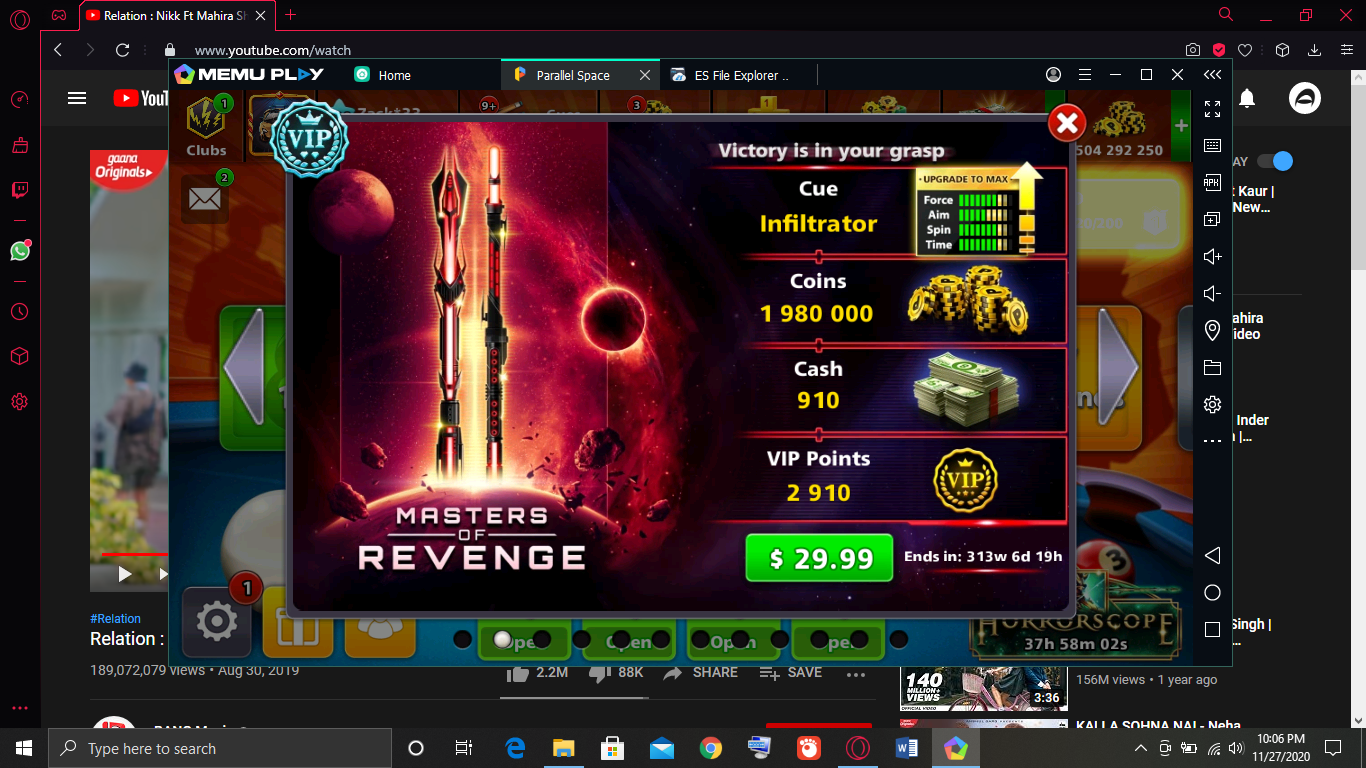This screenshot has width=1366, height=768.
Task: Open Twitch in the Opera sidebar
Action: pyautogui.click(x=20, y=190)
